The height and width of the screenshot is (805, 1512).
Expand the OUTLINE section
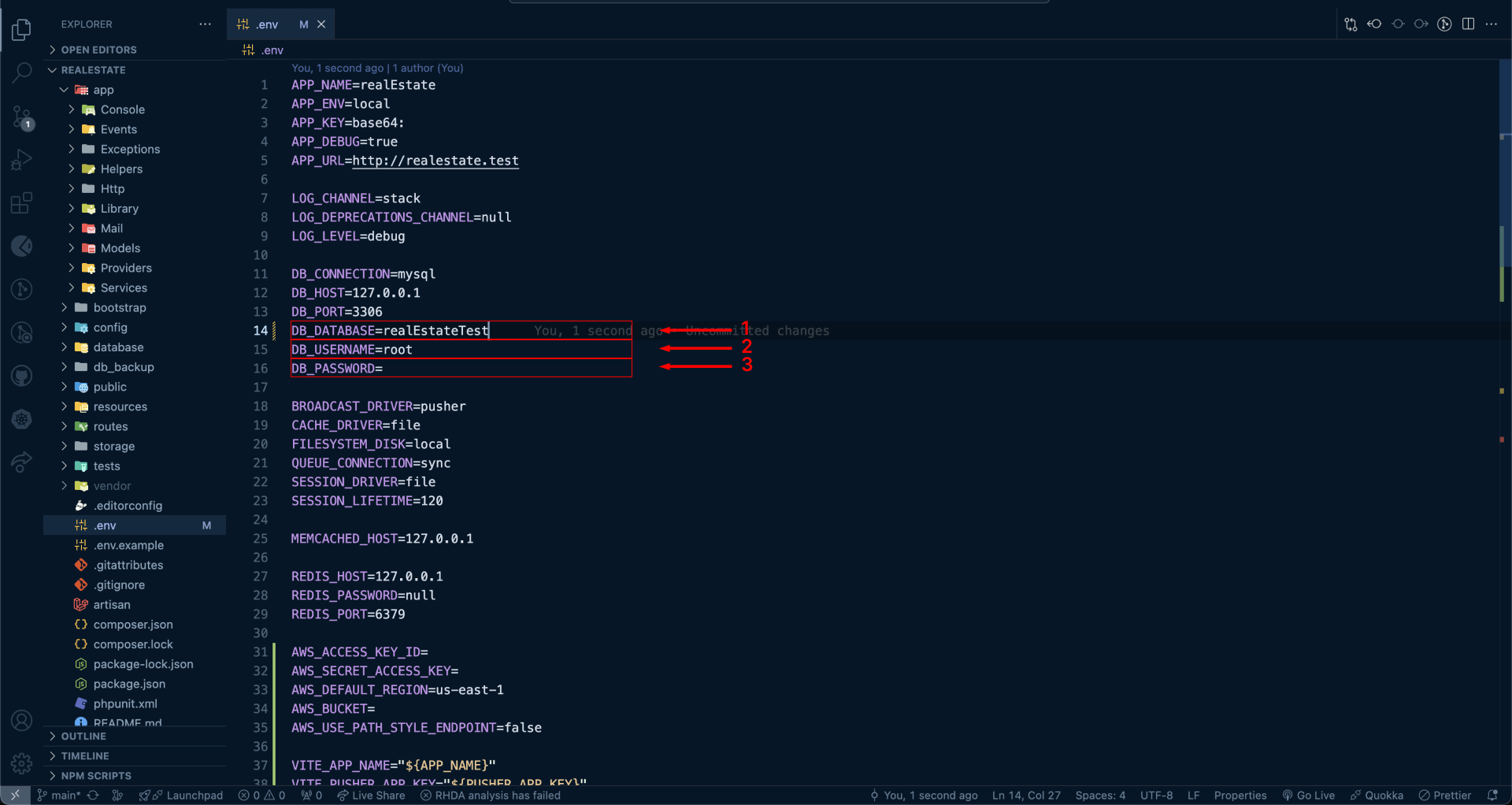[83, 736]
